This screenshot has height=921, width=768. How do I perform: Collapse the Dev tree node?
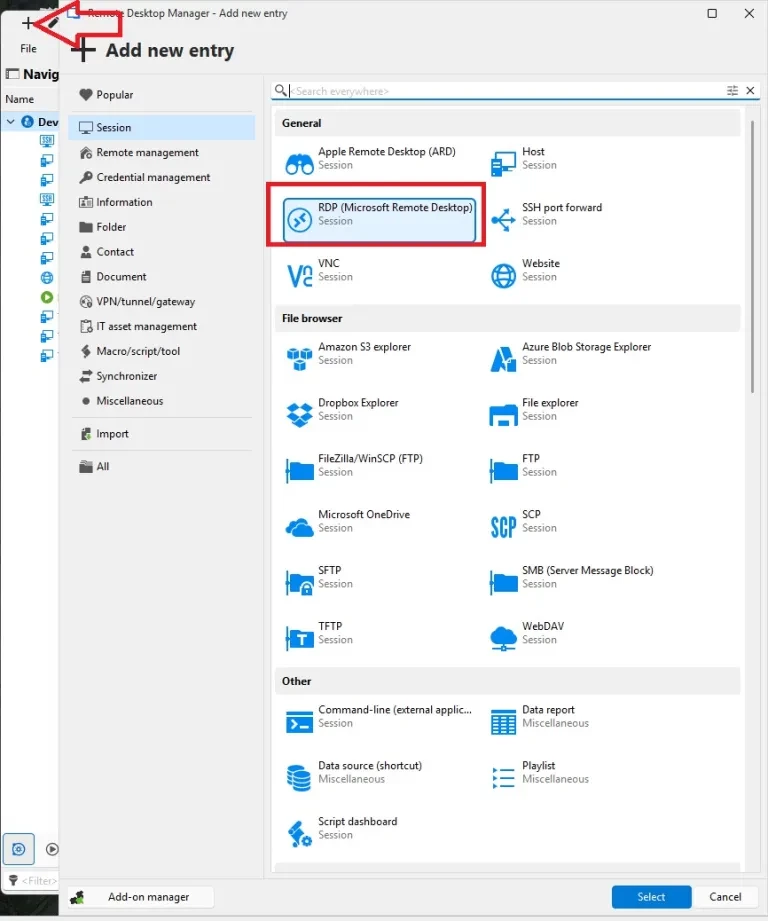[x=11, y=122]
